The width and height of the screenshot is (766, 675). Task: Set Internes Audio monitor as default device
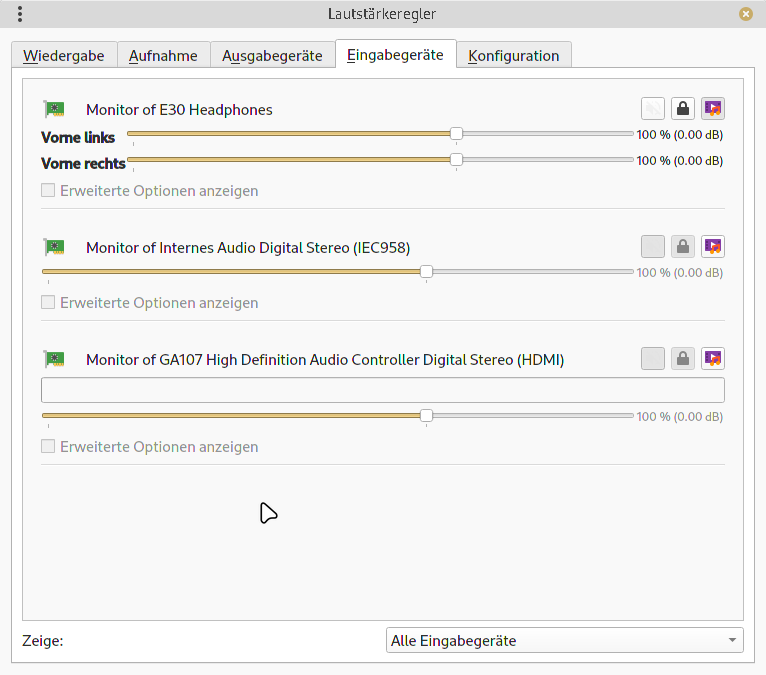tap(712, 246)
